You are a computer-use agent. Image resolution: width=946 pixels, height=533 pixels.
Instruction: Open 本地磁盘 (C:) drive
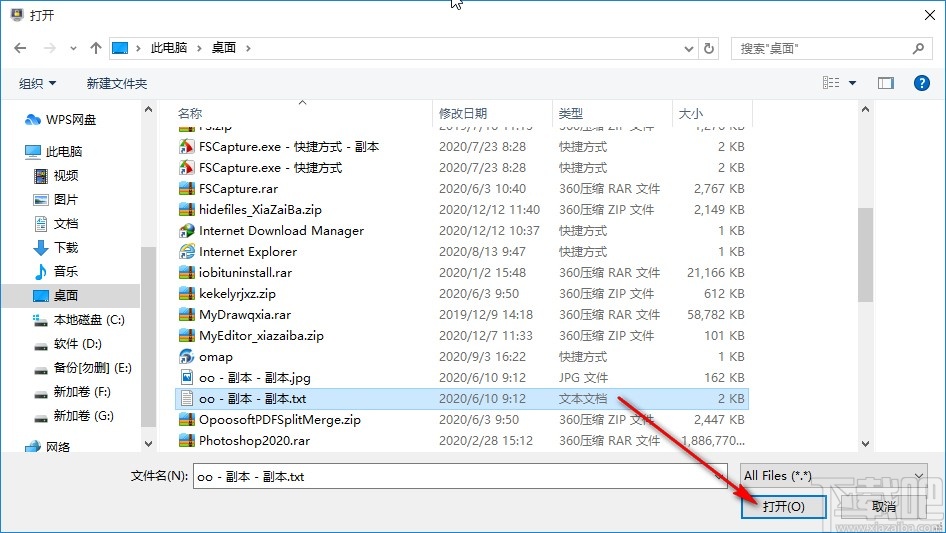[x=78, y=320]
